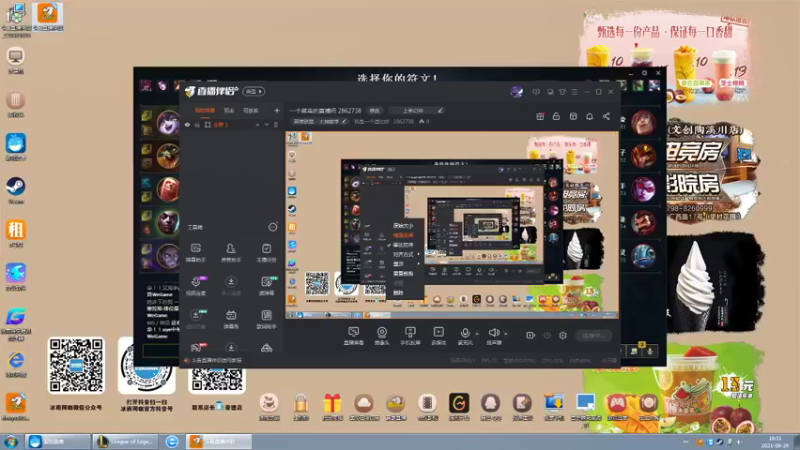Click the gift box icon above the preview
The width and height of the screenshot is (800, 450).
tap(540, 116)
